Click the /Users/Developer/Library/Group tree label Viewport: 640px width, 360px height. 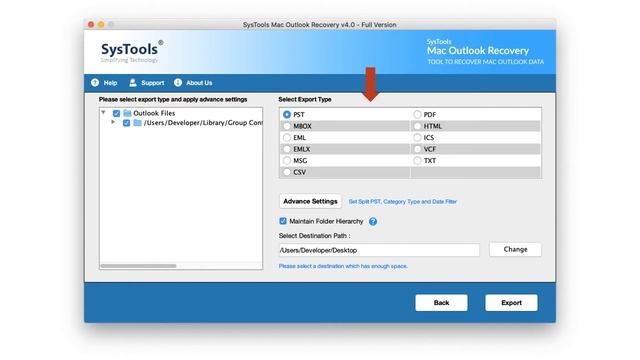[203, 123]
